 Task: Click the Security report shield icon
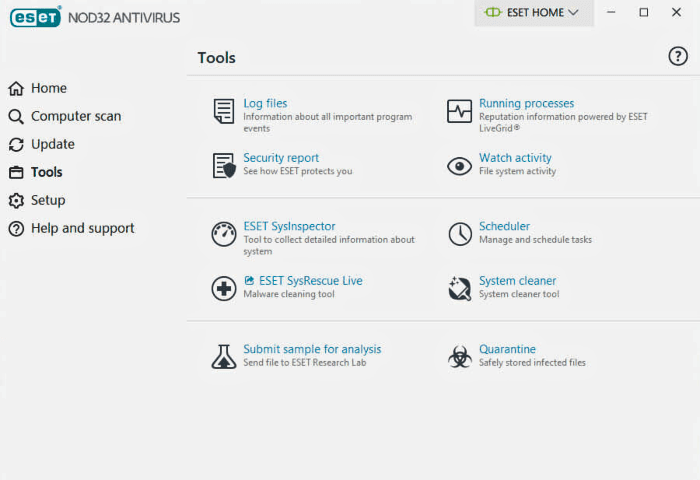tap(224, 166)
